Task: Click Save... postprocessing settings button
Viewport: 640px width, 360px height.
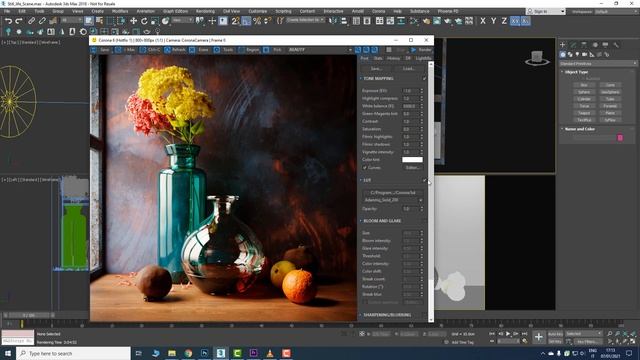Action: [x=376, y=69]
